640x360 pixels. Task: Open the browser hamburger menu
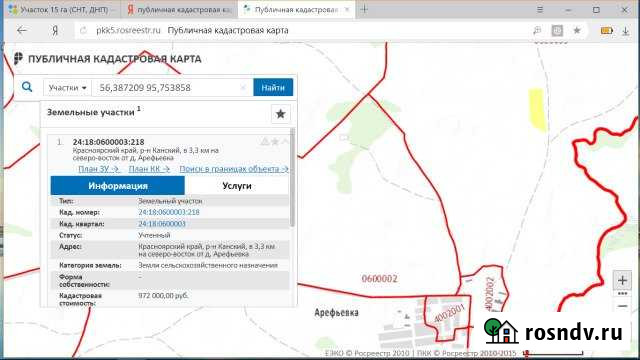click(x=540, y=9)
